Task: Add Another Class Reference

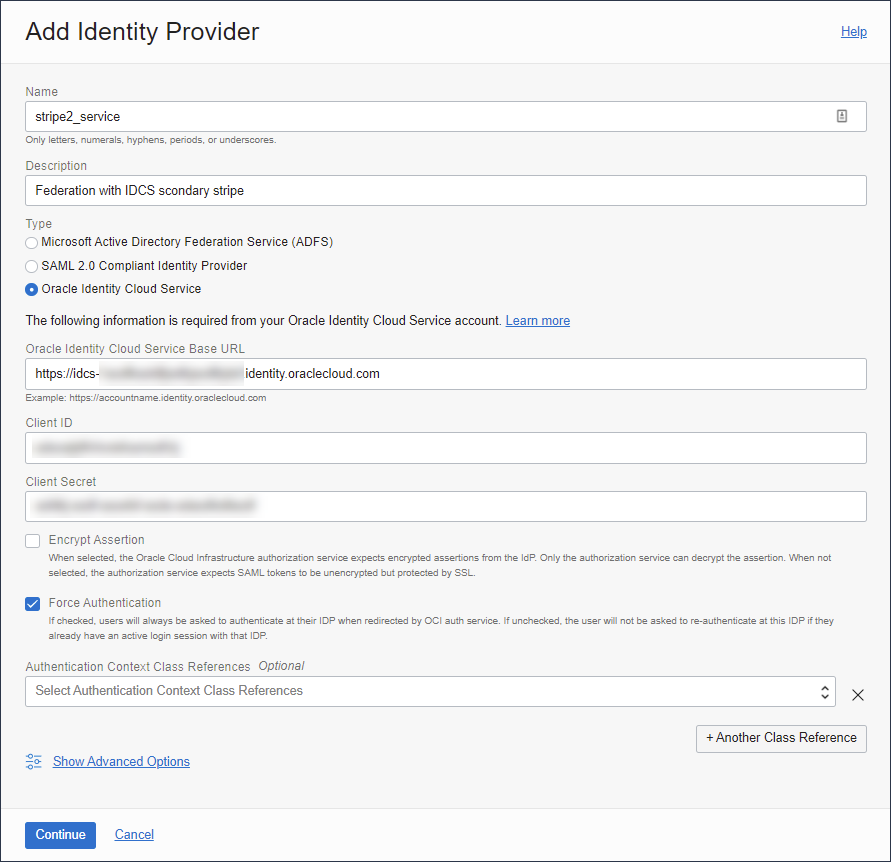Action: pos(781,738)
